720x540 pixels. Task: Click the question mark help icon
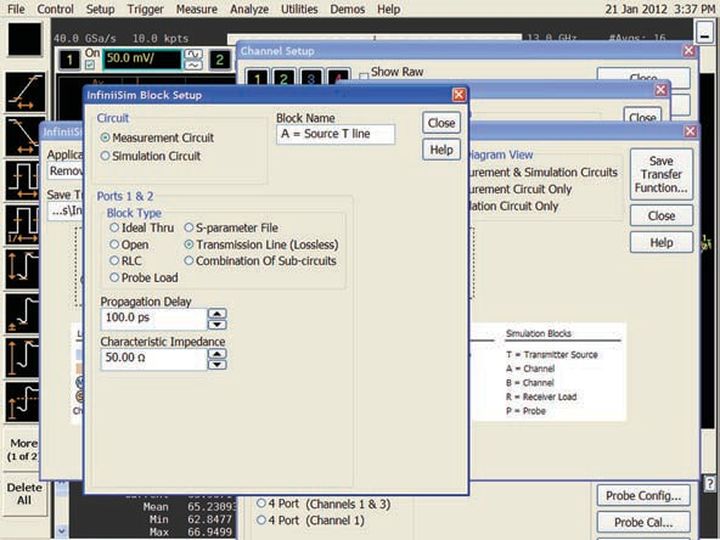coord(710,483)
